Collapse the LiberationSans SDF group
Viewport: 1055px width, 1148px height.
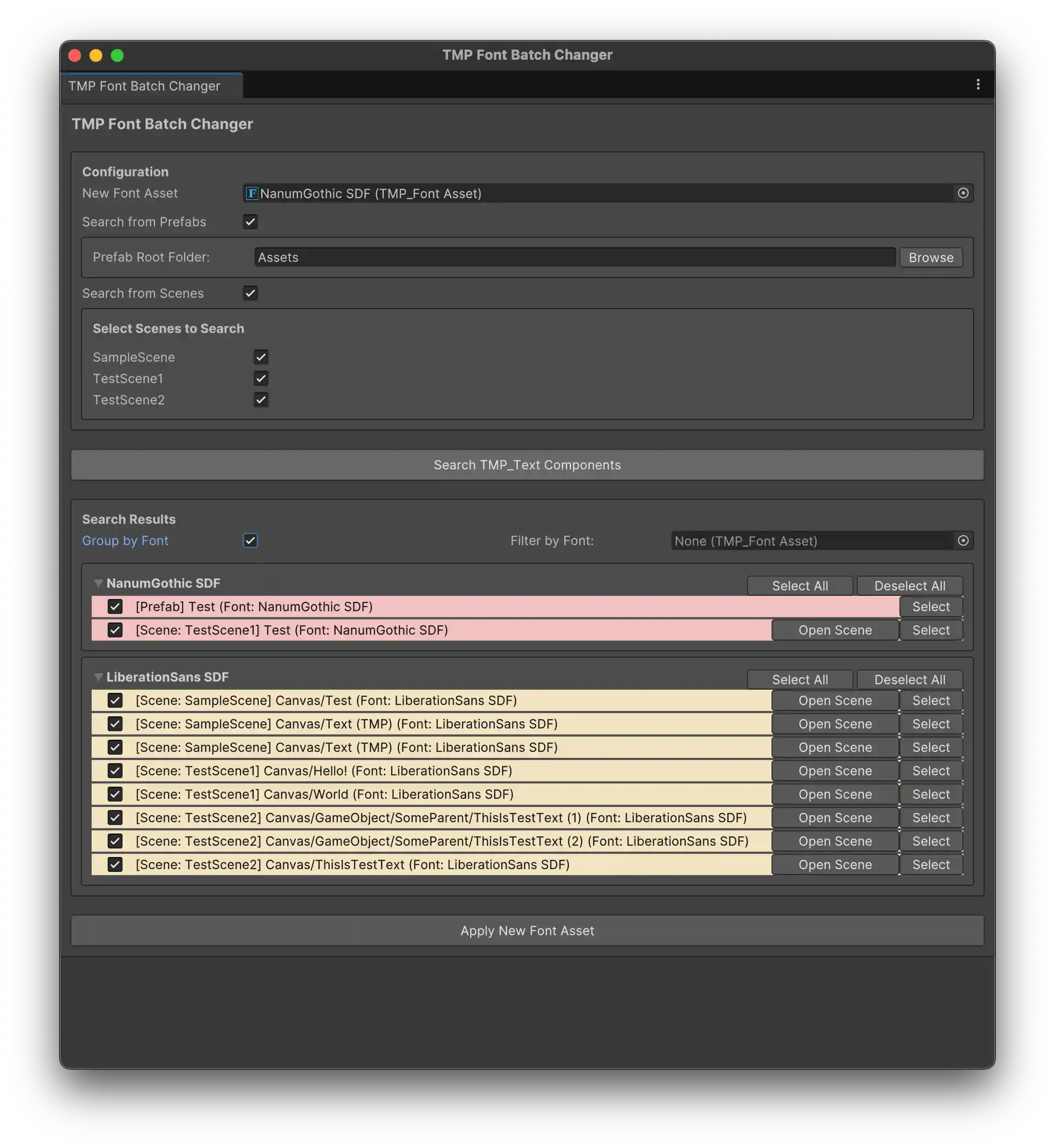pyautogui.click(x=98, y=677)
